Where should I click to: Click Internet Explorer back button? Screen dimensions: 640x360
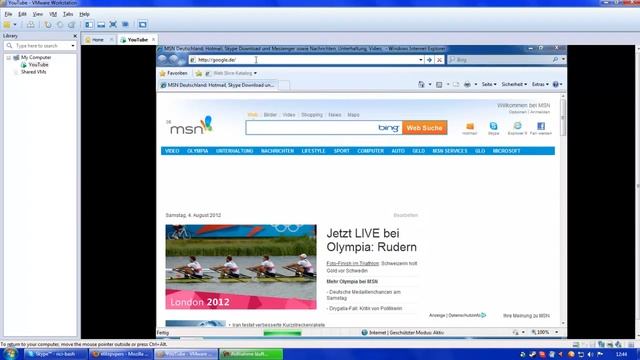(163, 60)
